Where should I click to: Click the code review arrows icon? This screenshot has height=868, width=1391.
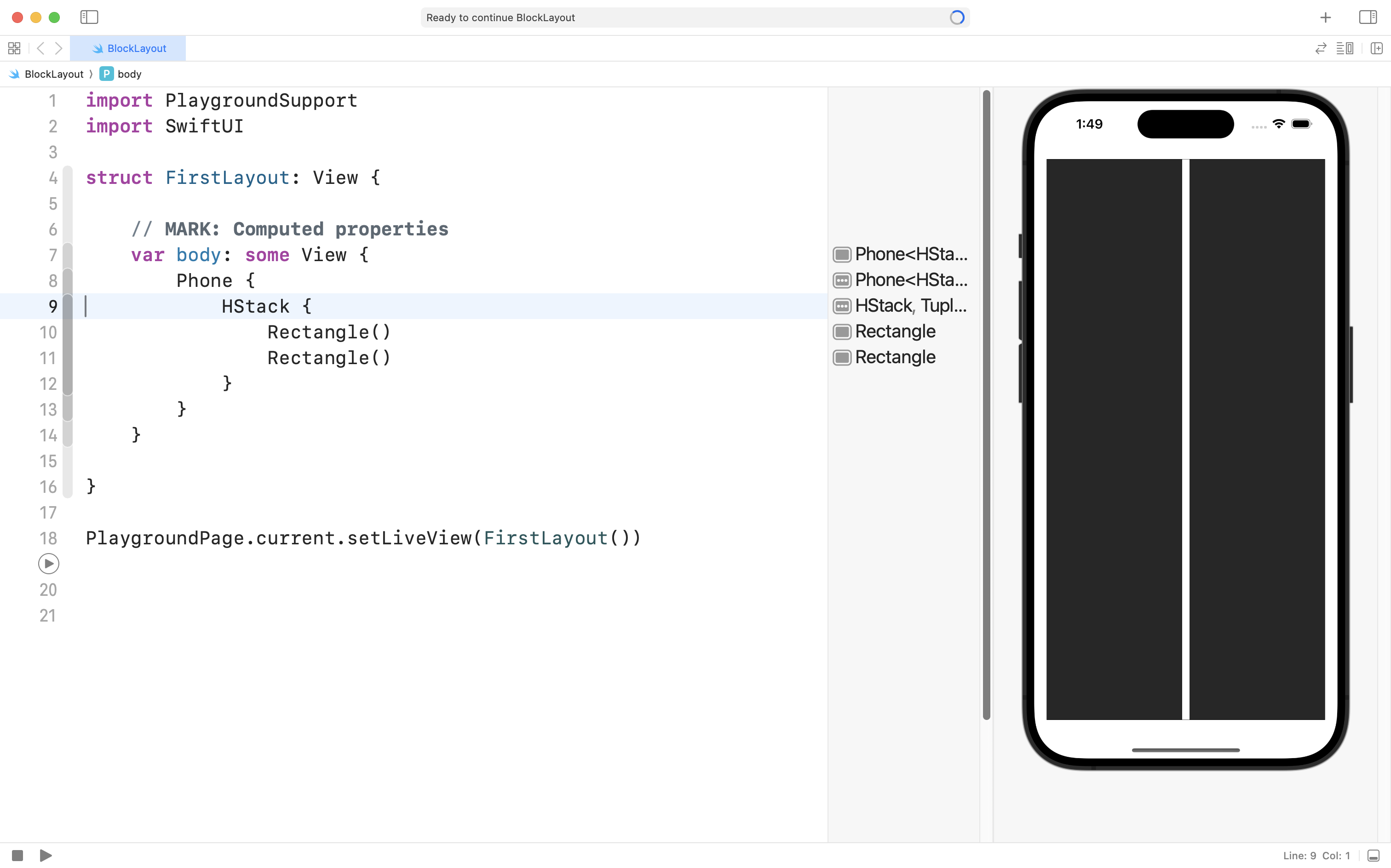[1320, 48]
